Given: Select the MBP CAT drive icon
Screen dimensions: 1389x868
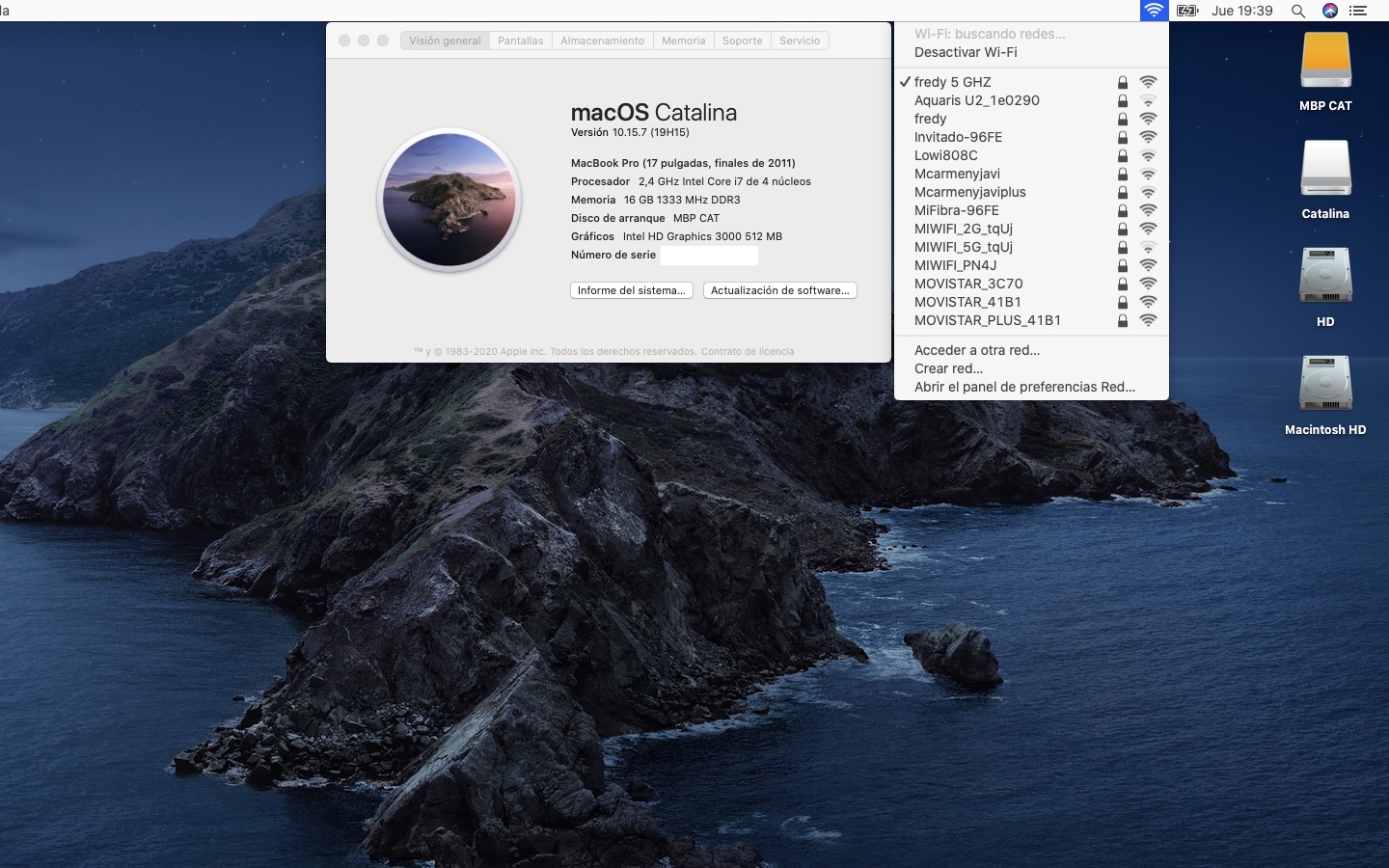Looking at the screenshot, I should [1325, 61].
